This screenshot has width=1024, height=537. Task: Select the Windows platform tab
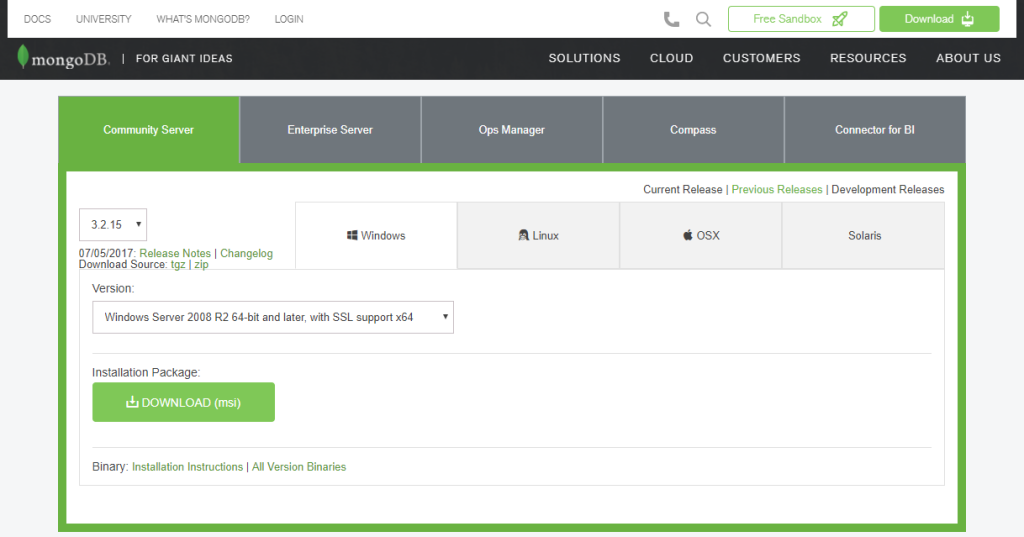tap(376, 235)
